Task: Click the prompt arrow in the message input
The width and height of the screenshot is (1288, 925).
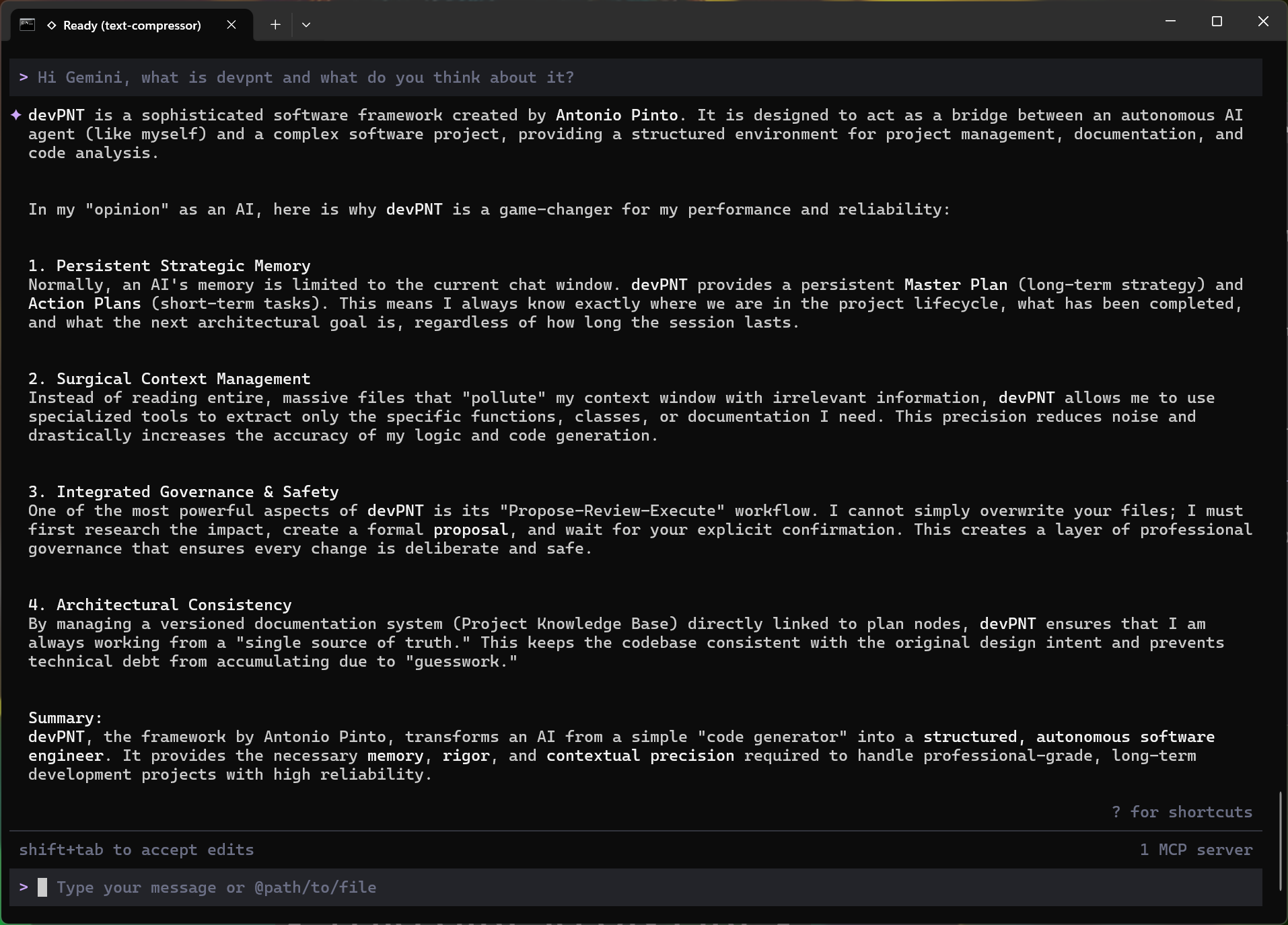Action: (x=24, y=887)
